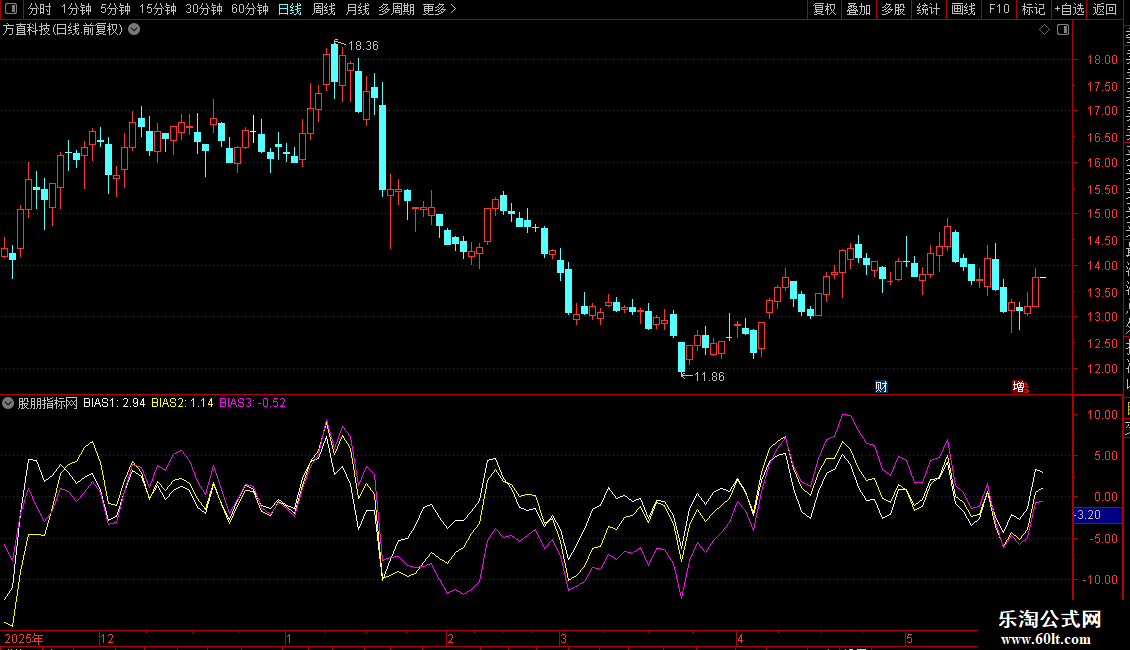
Task: Switch to 月线 monthly chart
Action: tap(357, 9)
